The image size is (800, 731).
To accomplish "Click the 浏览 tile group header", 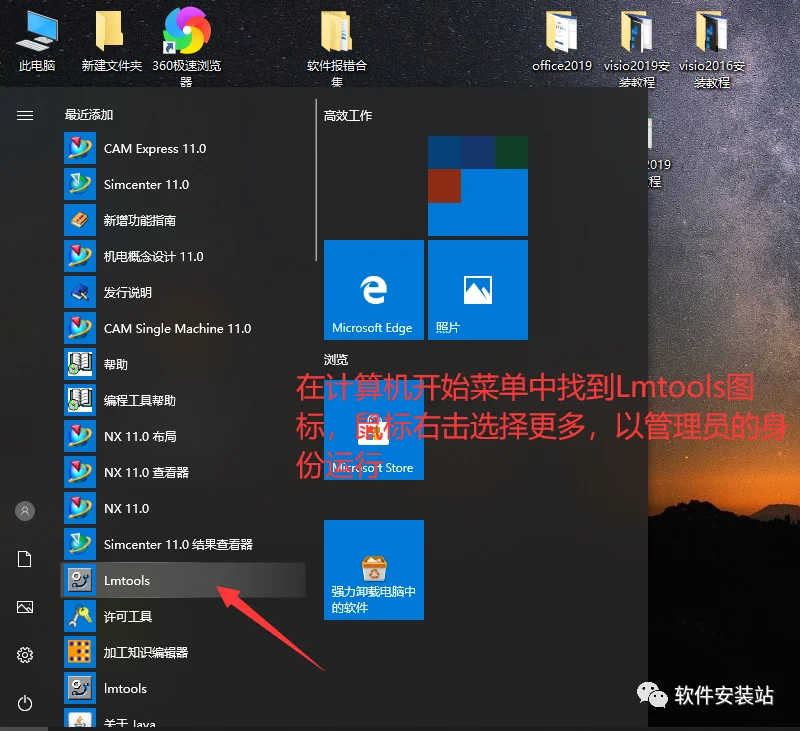I will tap(336, 360).
